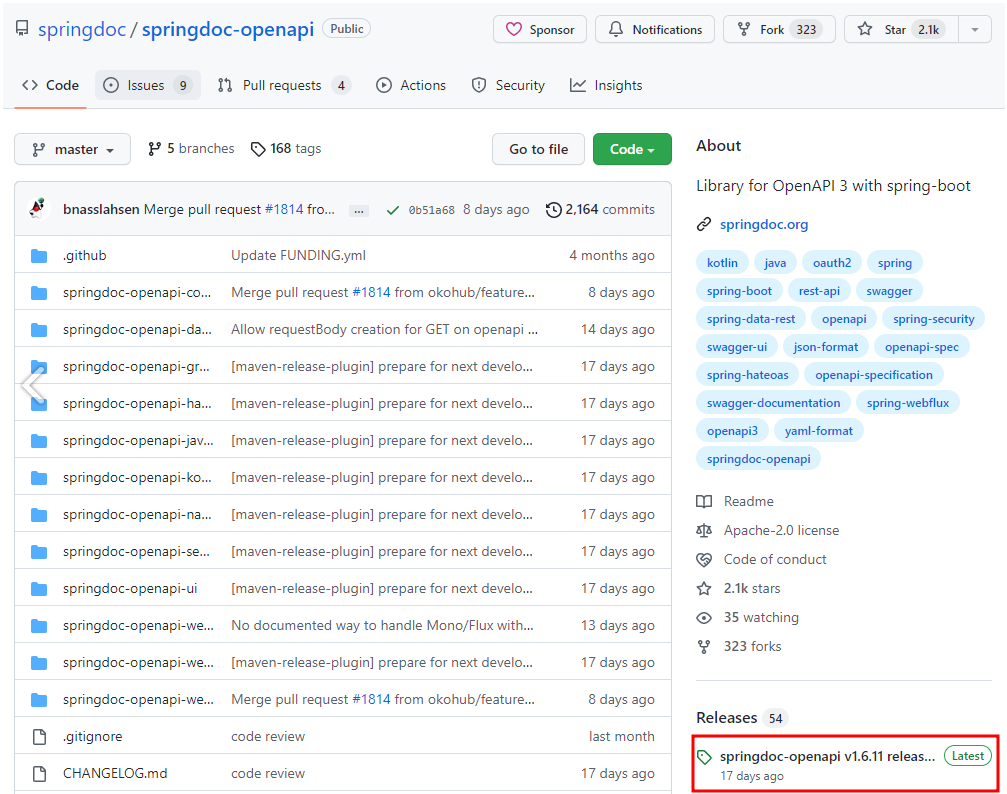Viewport: 1007px width, 794px height.
Task: Select the kotlin topic tag
Action: click(722, 263)
